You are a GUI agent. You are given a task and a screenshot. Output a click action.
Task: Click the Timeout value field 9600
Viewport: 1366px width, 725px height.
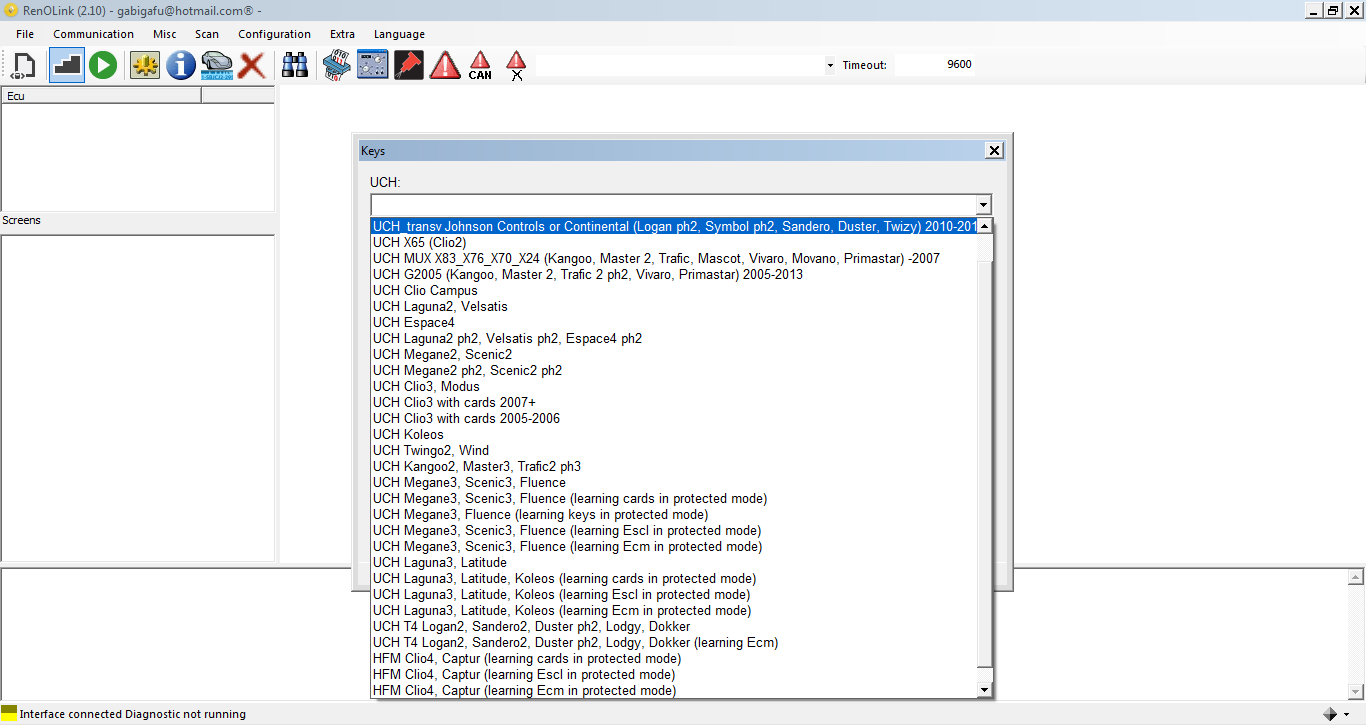934,65
